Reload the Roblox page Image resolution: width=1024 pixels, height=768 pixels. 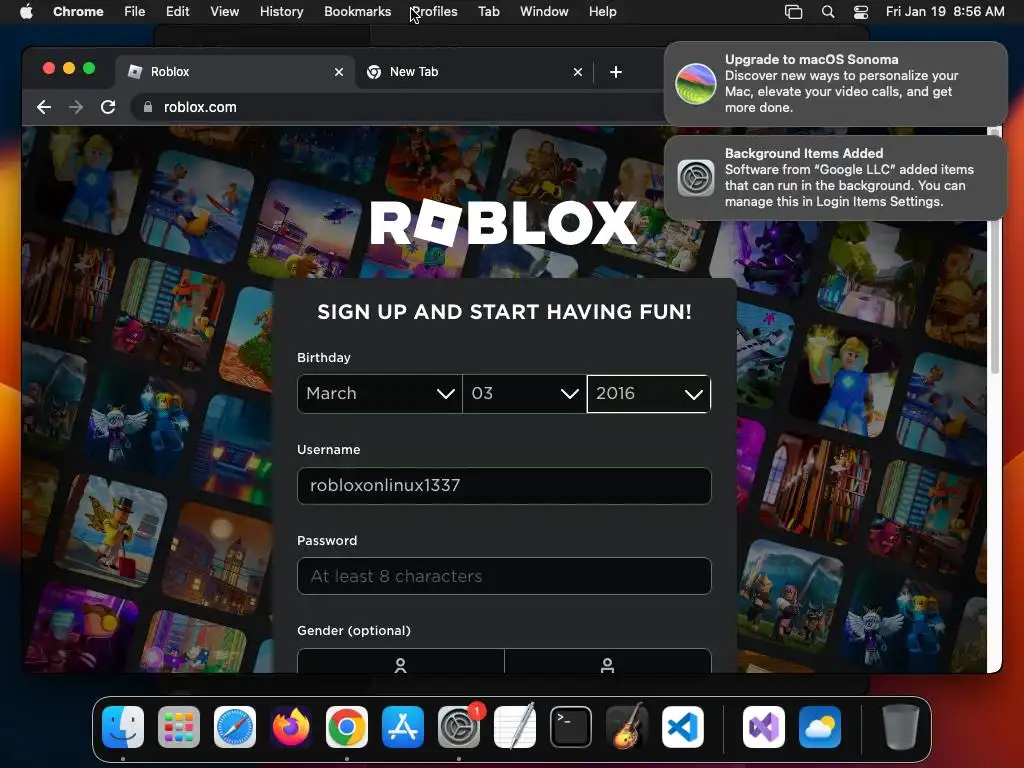click(x=108, y=107)
